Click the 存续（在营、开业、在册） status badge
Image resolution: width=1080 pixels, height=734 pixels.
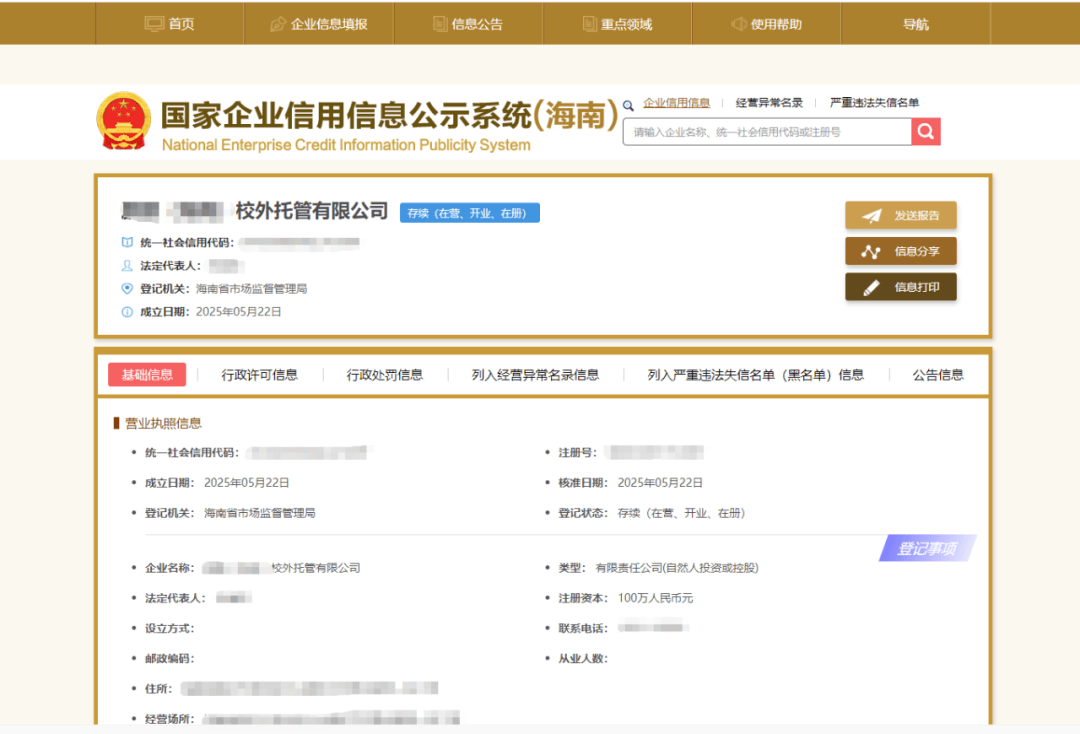pos(469,213)
